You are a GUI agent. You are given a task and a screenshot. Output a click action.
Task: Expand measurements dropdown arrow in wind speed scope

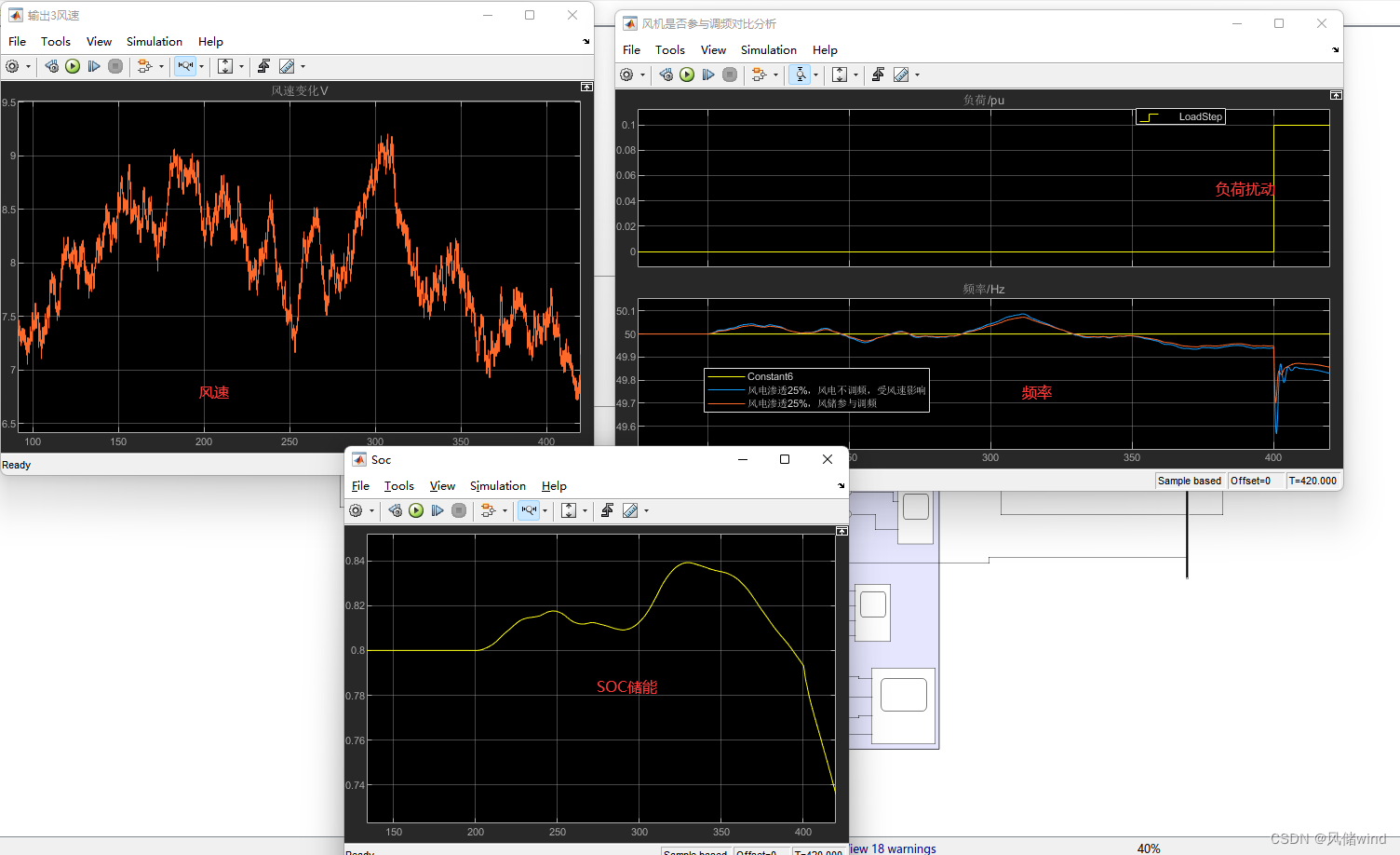[x=303, y=66]
